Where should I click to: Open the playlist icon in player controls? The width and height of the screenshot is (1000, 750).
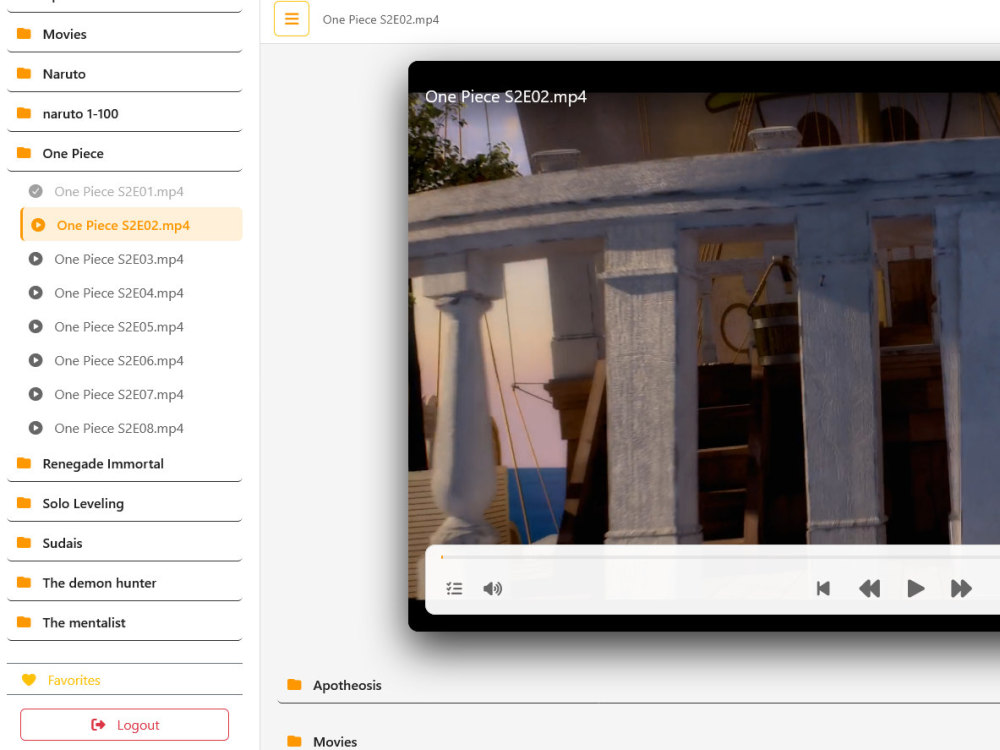point(454,588)
